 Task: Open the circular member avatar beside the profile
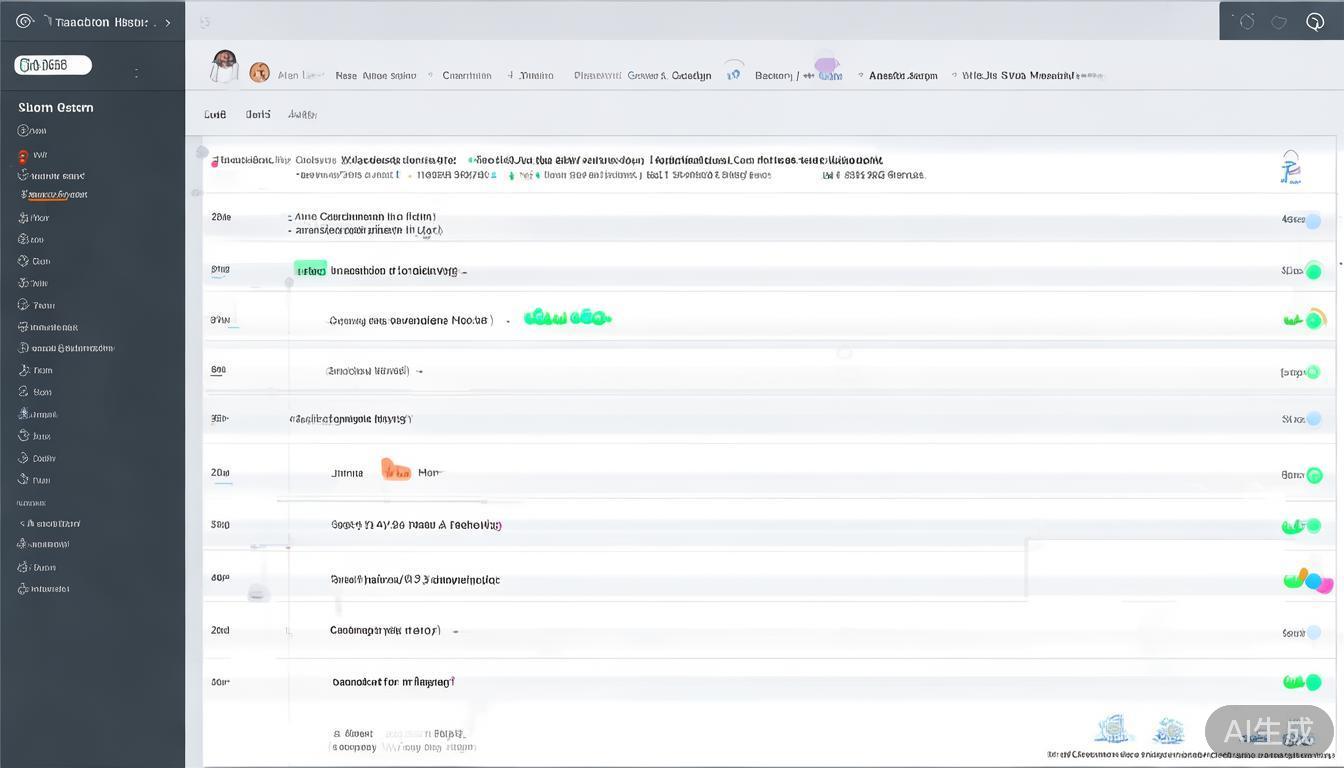[260, 72]
